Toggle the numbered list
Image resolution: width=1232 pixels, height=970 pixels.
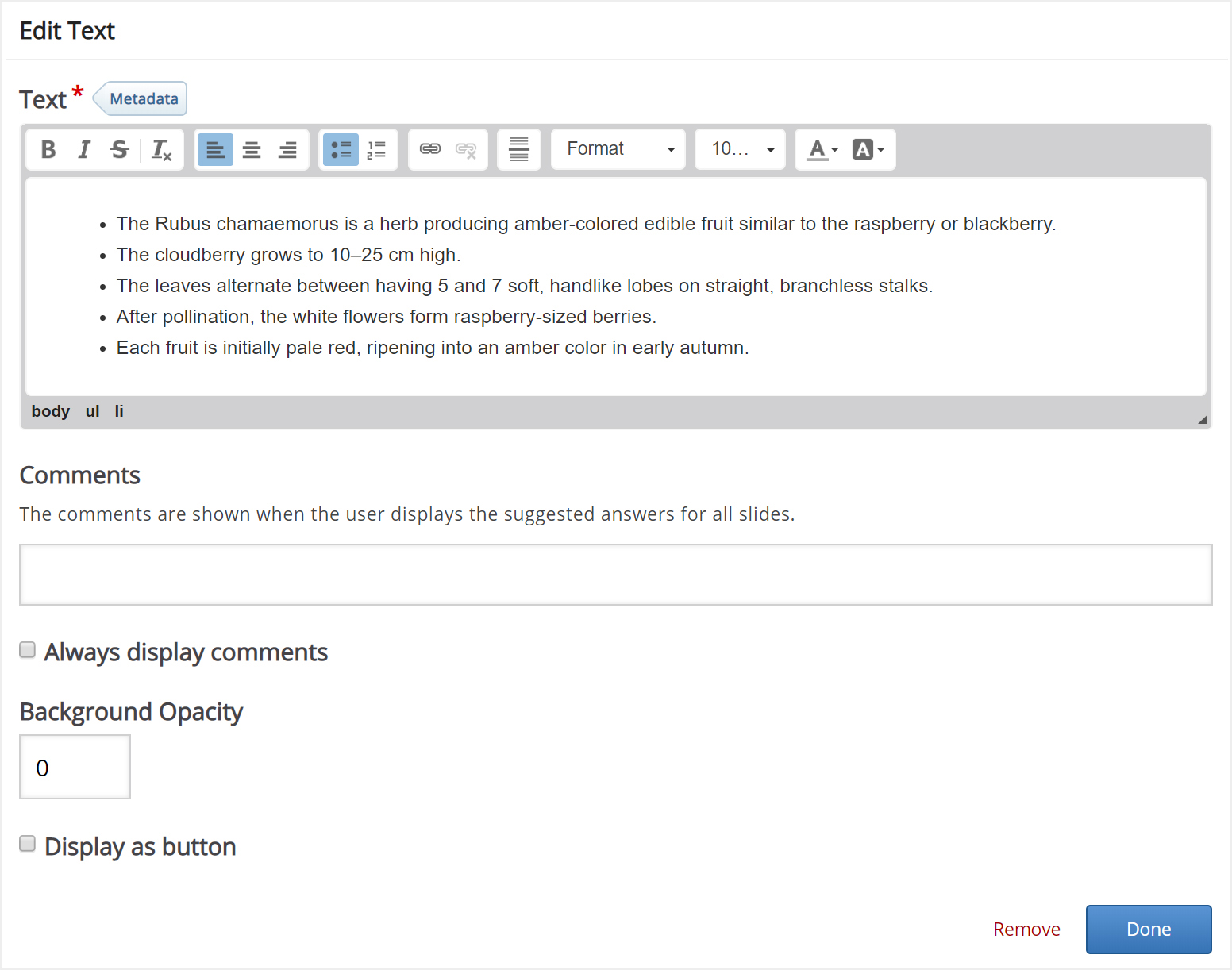pos(377,149)
